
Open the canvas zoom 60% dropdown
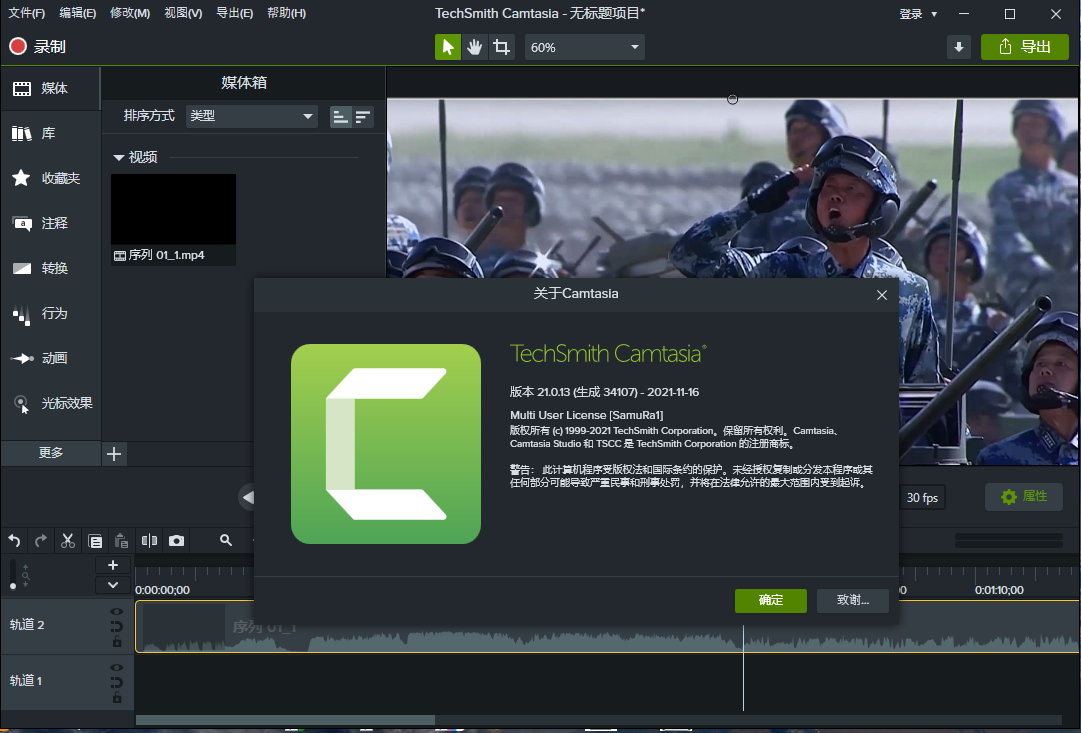pyautogui.click(x=585, y=47)
